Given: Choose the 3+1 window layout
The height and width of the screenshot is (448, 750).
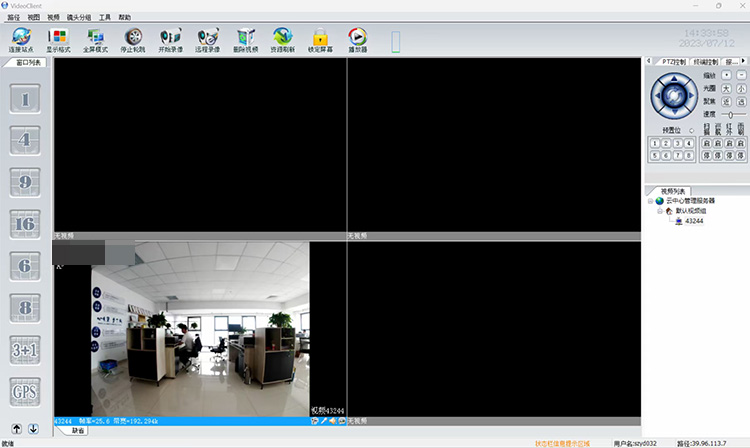Looking at the screenshot, I should (x=25, y=350).
